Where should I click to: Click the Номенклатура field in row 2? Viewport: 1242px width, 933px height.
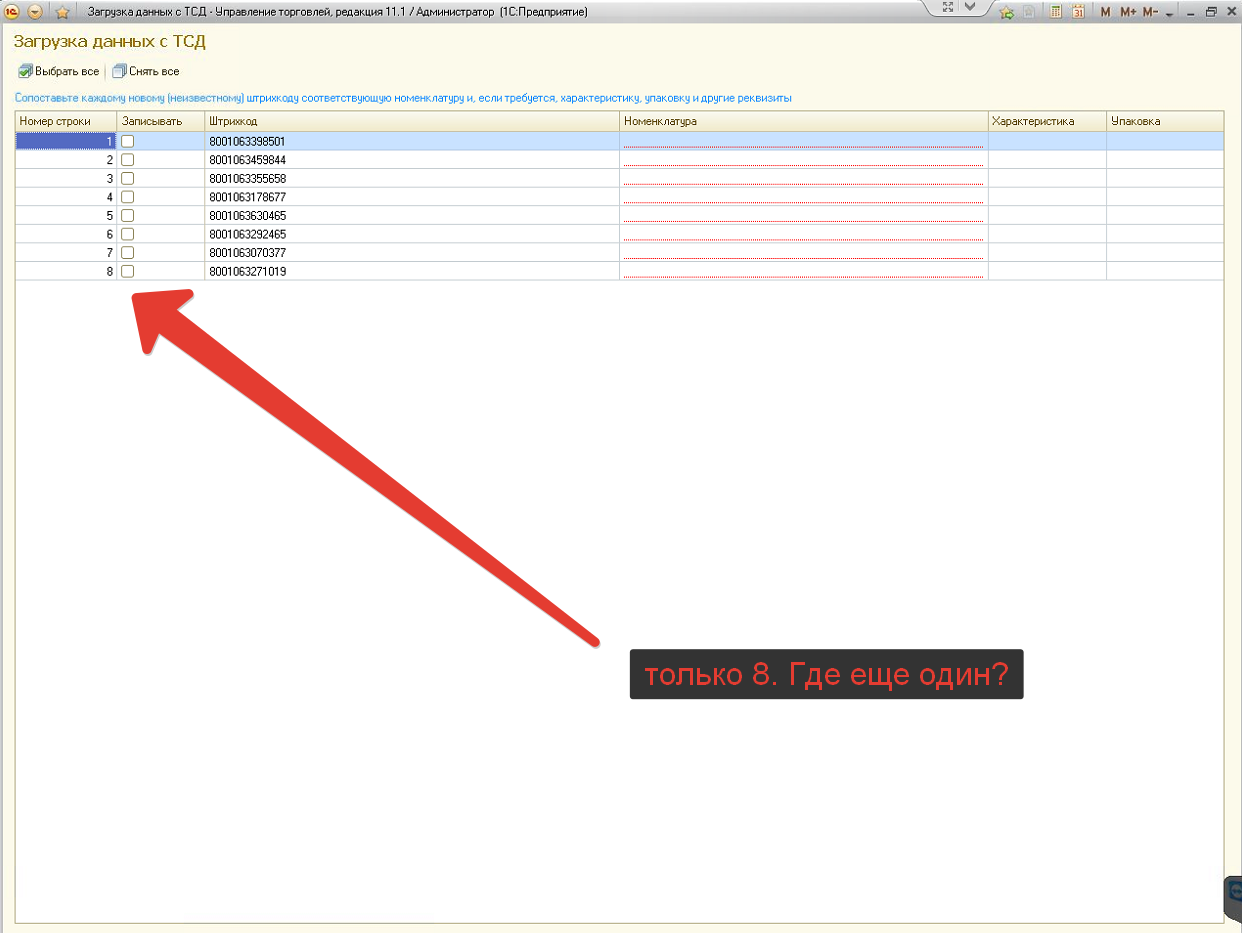803,160
